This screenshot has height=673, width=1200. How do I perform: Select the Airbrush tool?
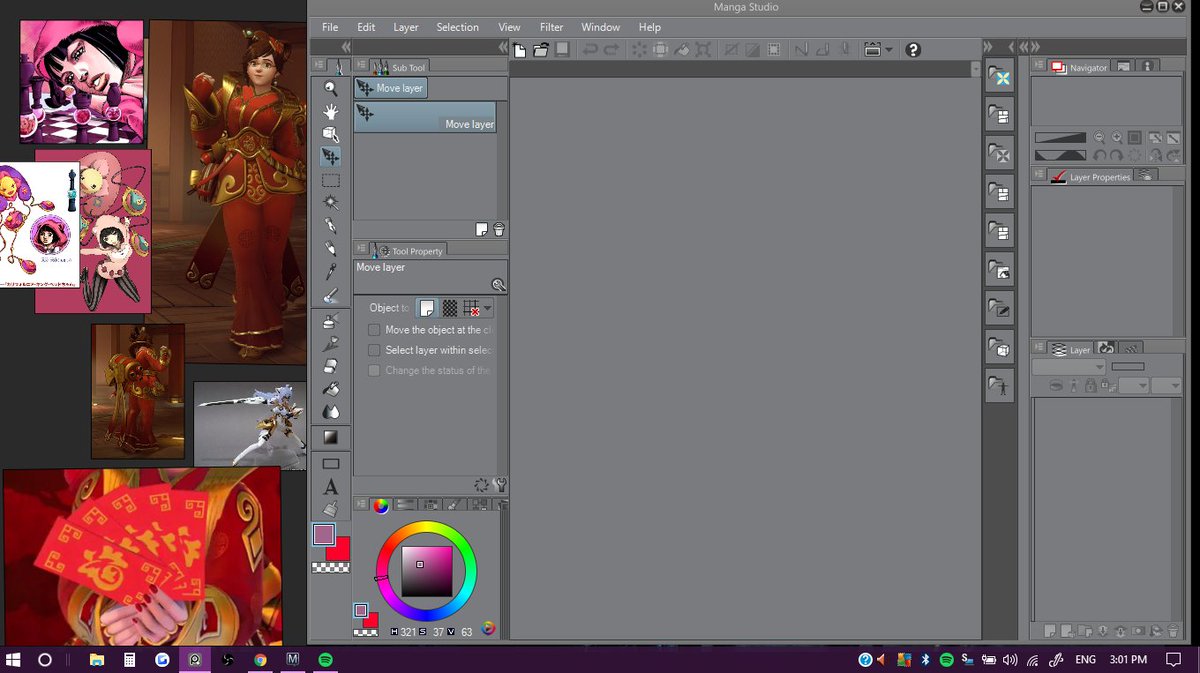point(330,320)
